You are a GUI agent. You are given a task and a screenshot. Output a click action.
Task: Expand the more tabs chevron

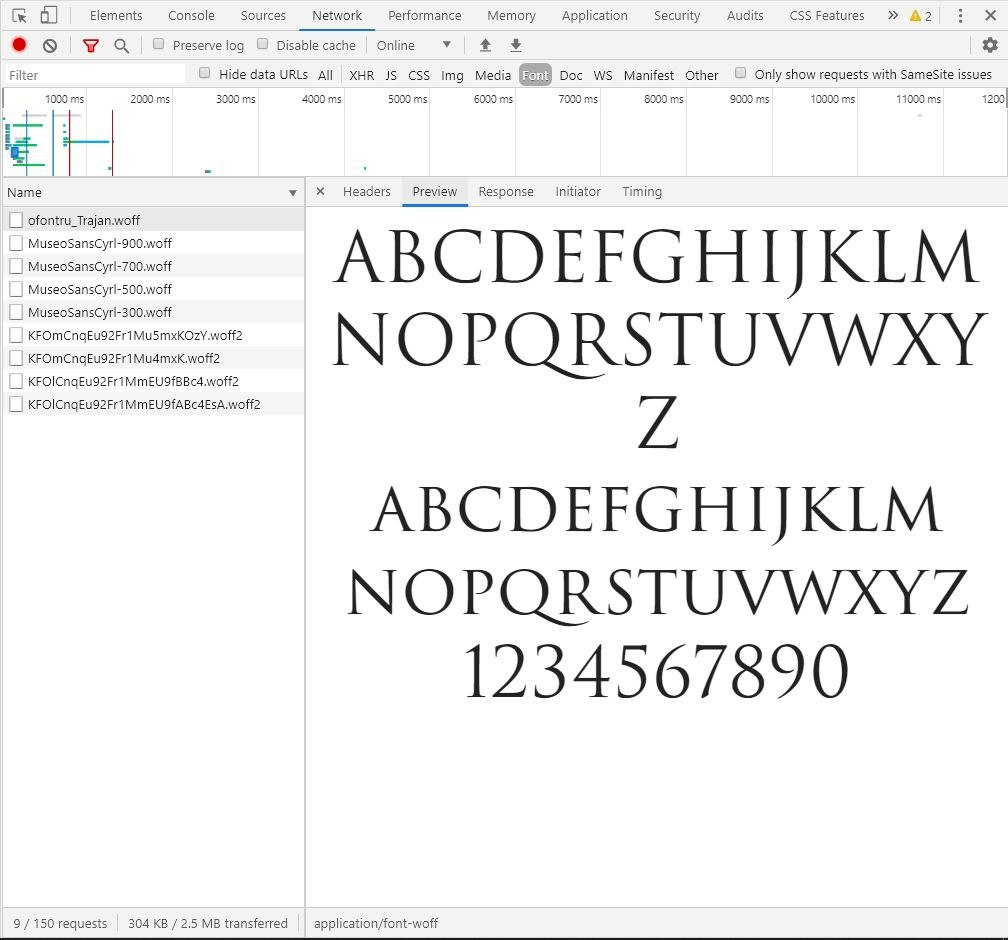(x=893, y=15)
